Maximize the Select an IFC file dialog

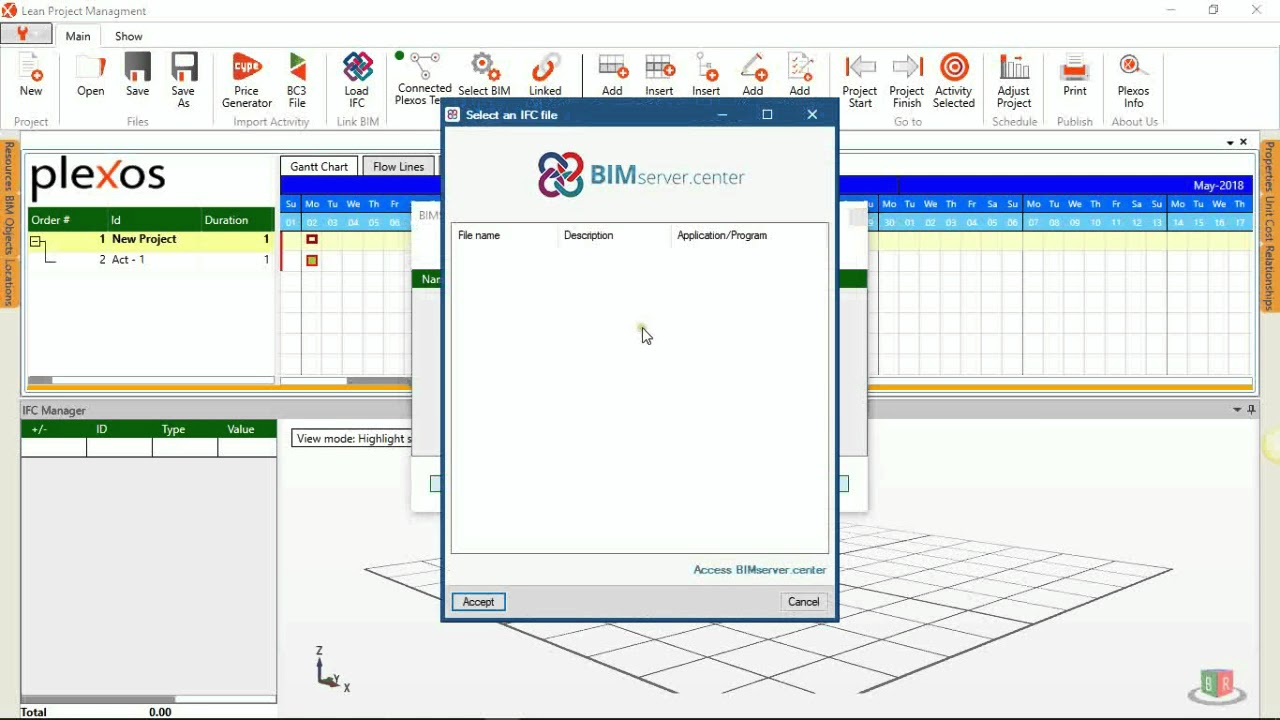[x=767, y=115]
